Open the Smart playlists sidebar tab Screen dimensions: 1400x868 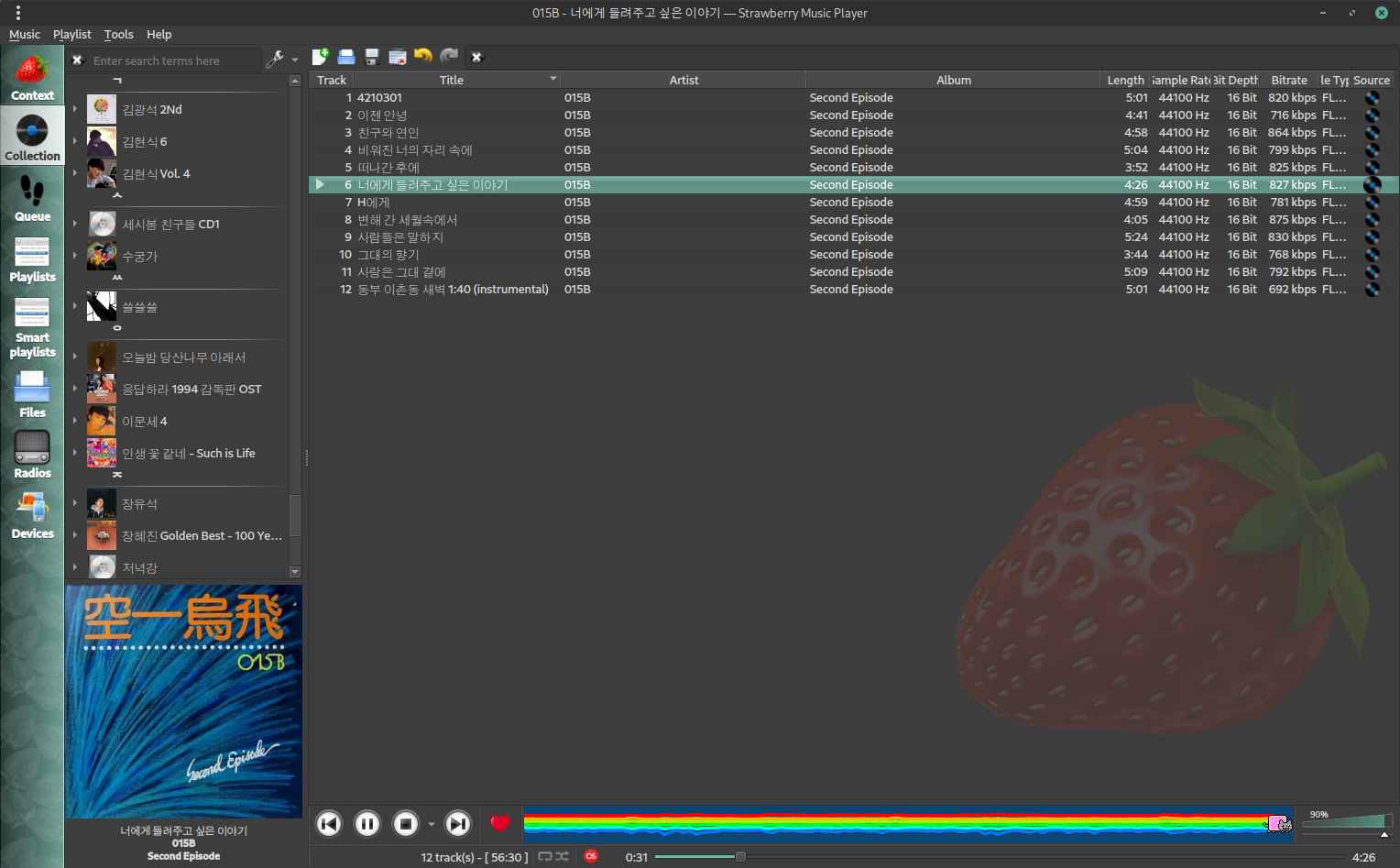[x=32, y=326]
